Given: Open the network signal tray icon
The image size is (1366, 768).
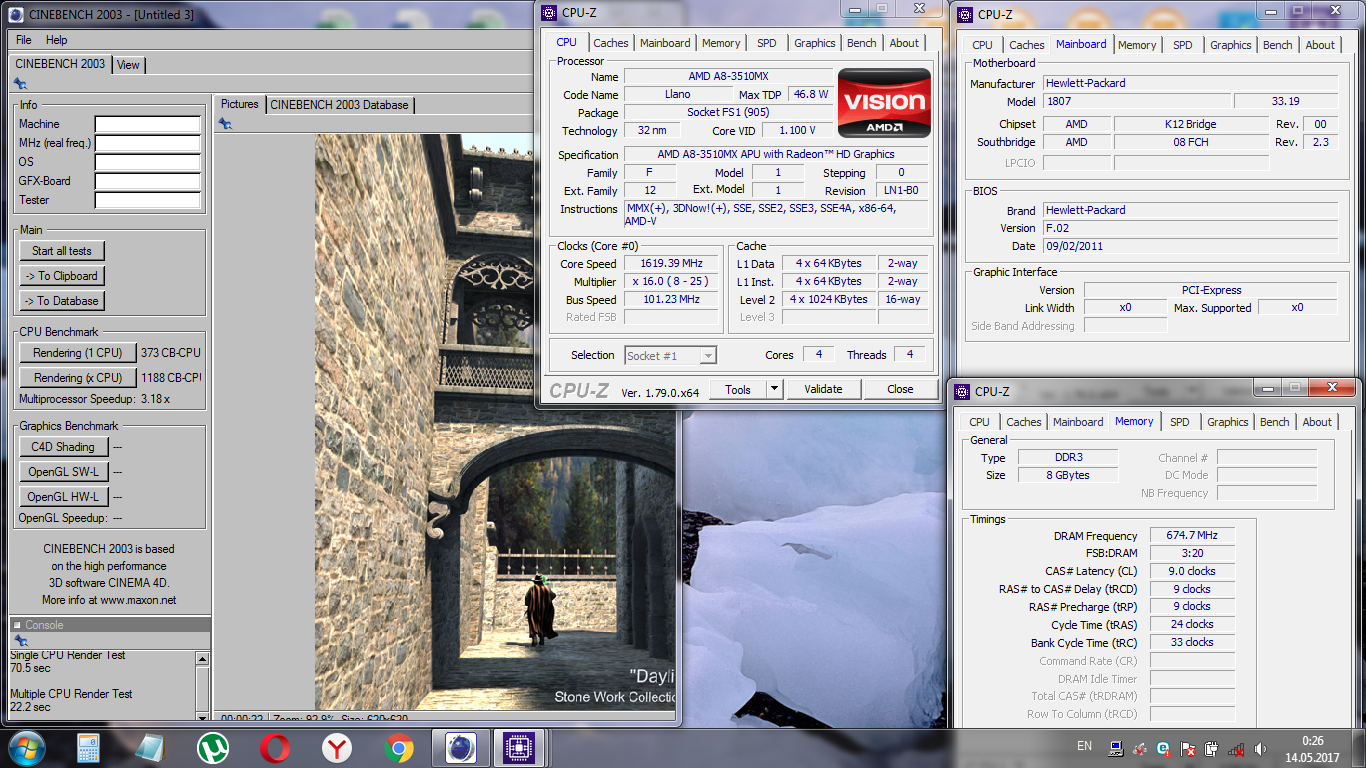Looking at the screenshot, I should [1236, 747].
